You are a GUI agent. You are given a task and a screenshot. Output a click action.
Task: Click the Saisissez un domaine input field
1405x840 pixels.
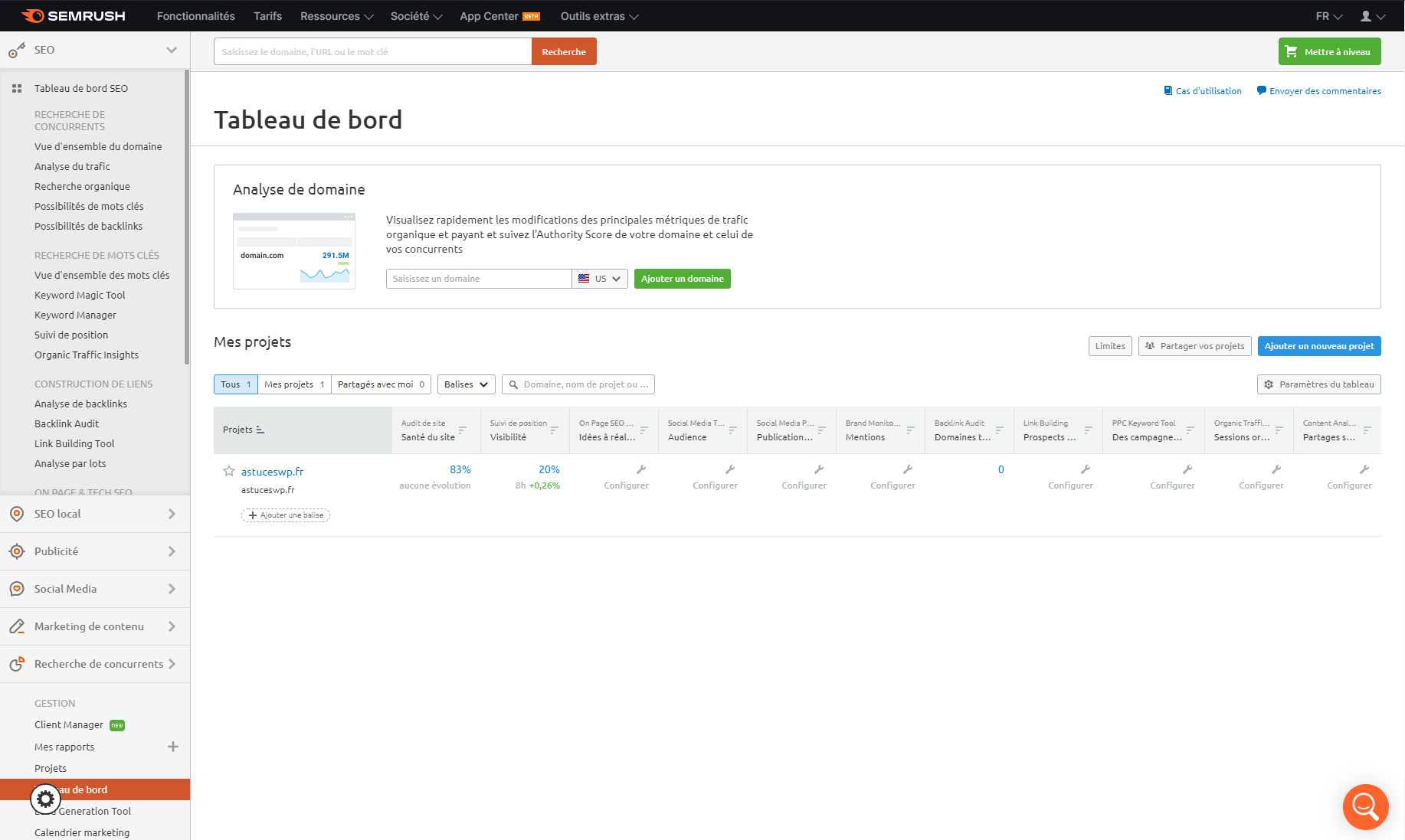479,279
